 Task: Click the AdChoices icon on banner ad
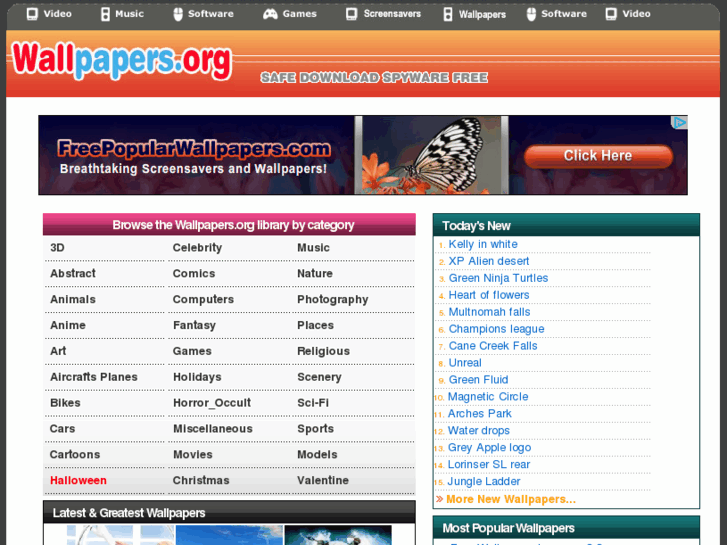coord(680,122)
